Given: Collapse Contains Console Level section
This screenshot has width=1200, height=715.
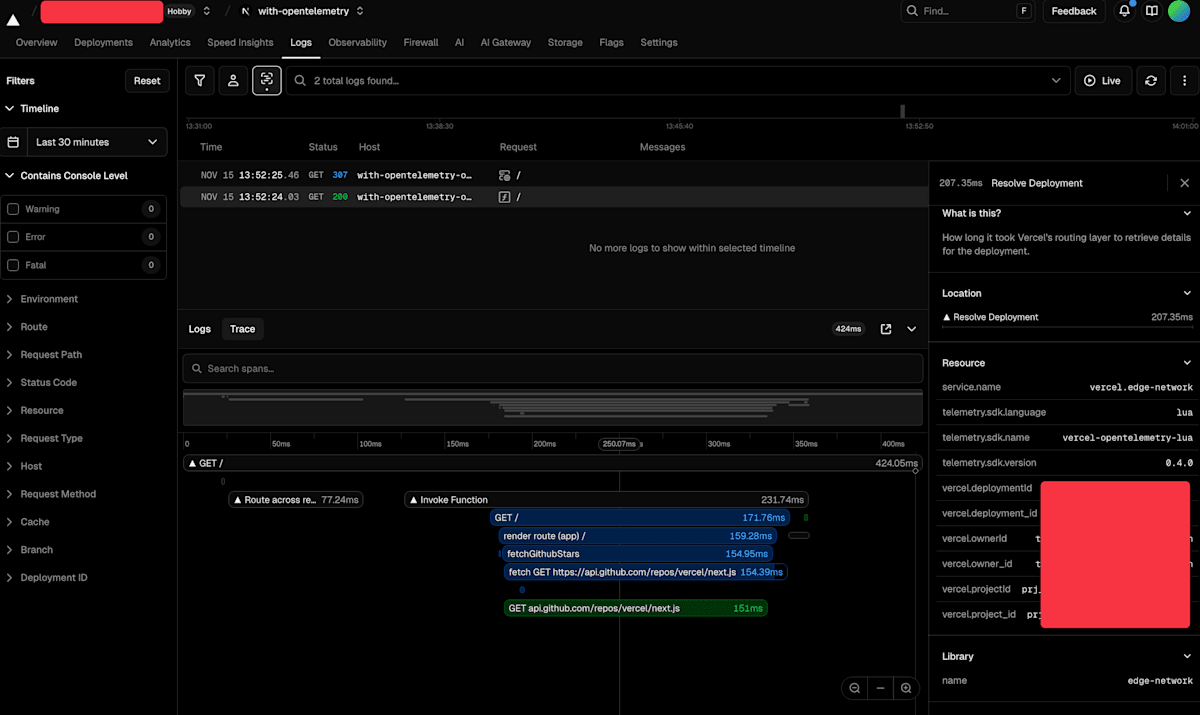Looking at the screenshot, I should [x=66, y=176].
